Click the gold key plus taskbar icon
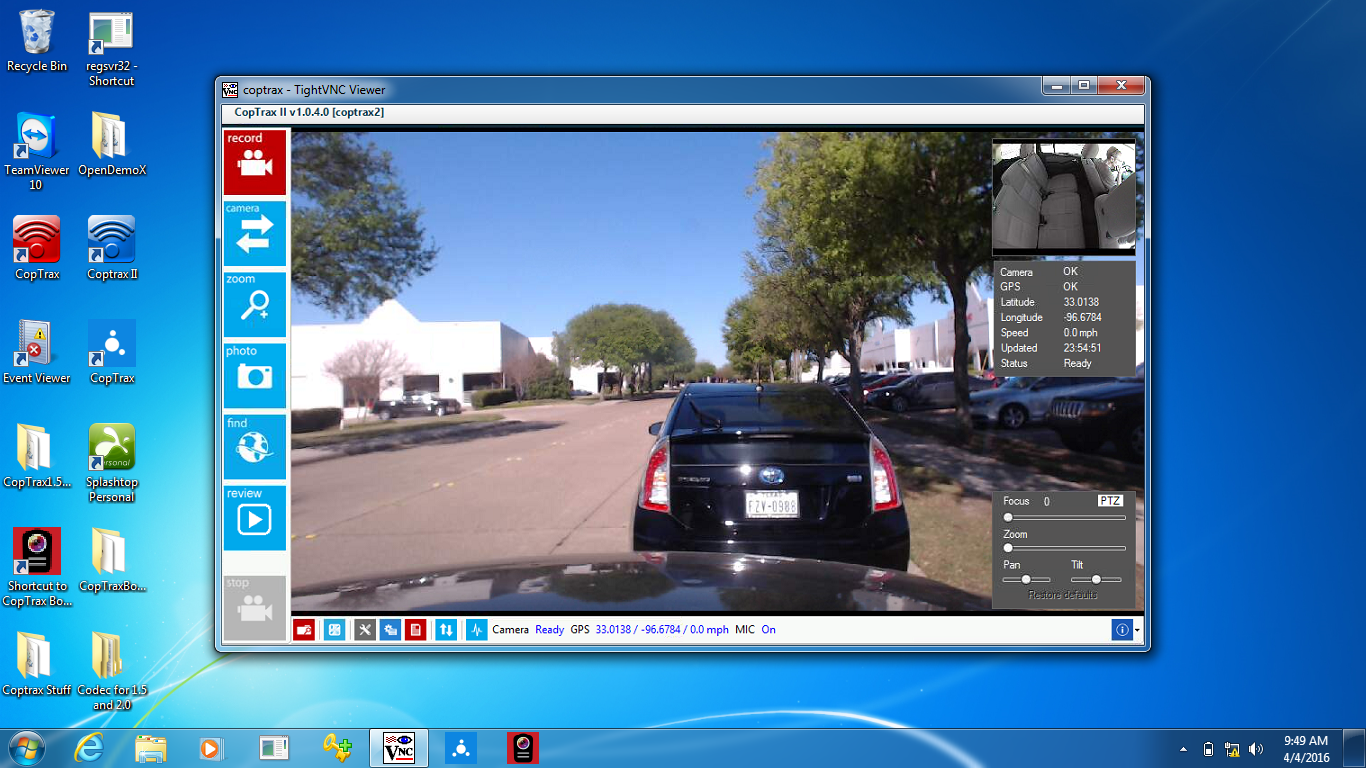Viewport: 1366px width, 768px height. coord(336,747)
